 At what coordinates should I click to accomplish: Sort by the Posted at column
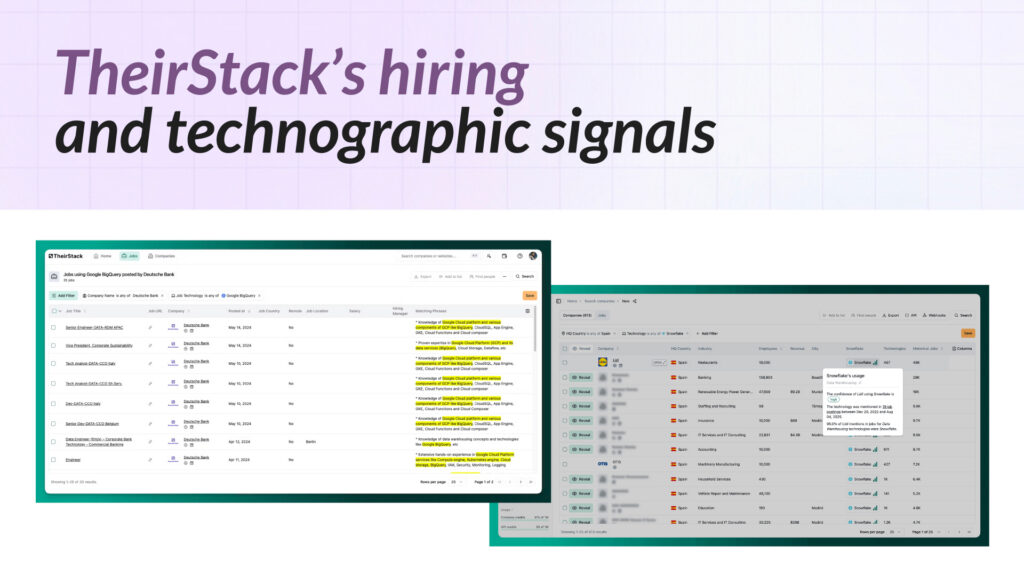point(239,312)
